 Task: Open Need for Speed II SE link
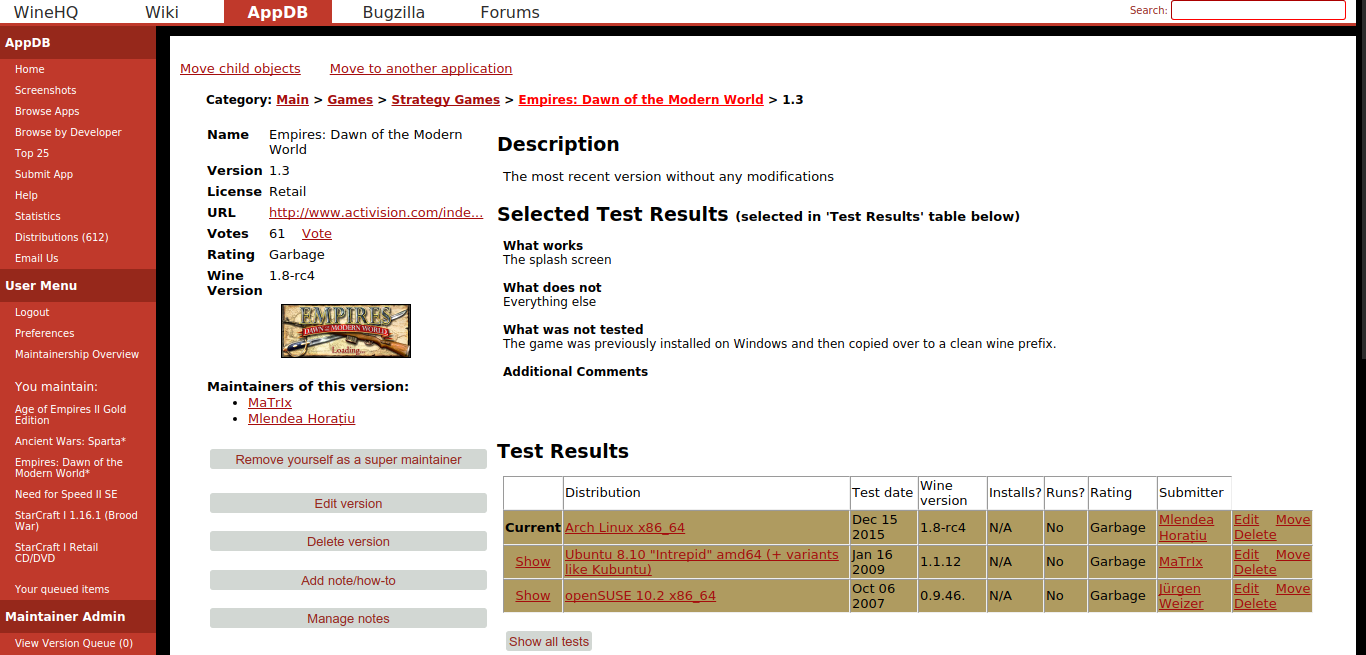pyautogui.click(x=66, y=494)
